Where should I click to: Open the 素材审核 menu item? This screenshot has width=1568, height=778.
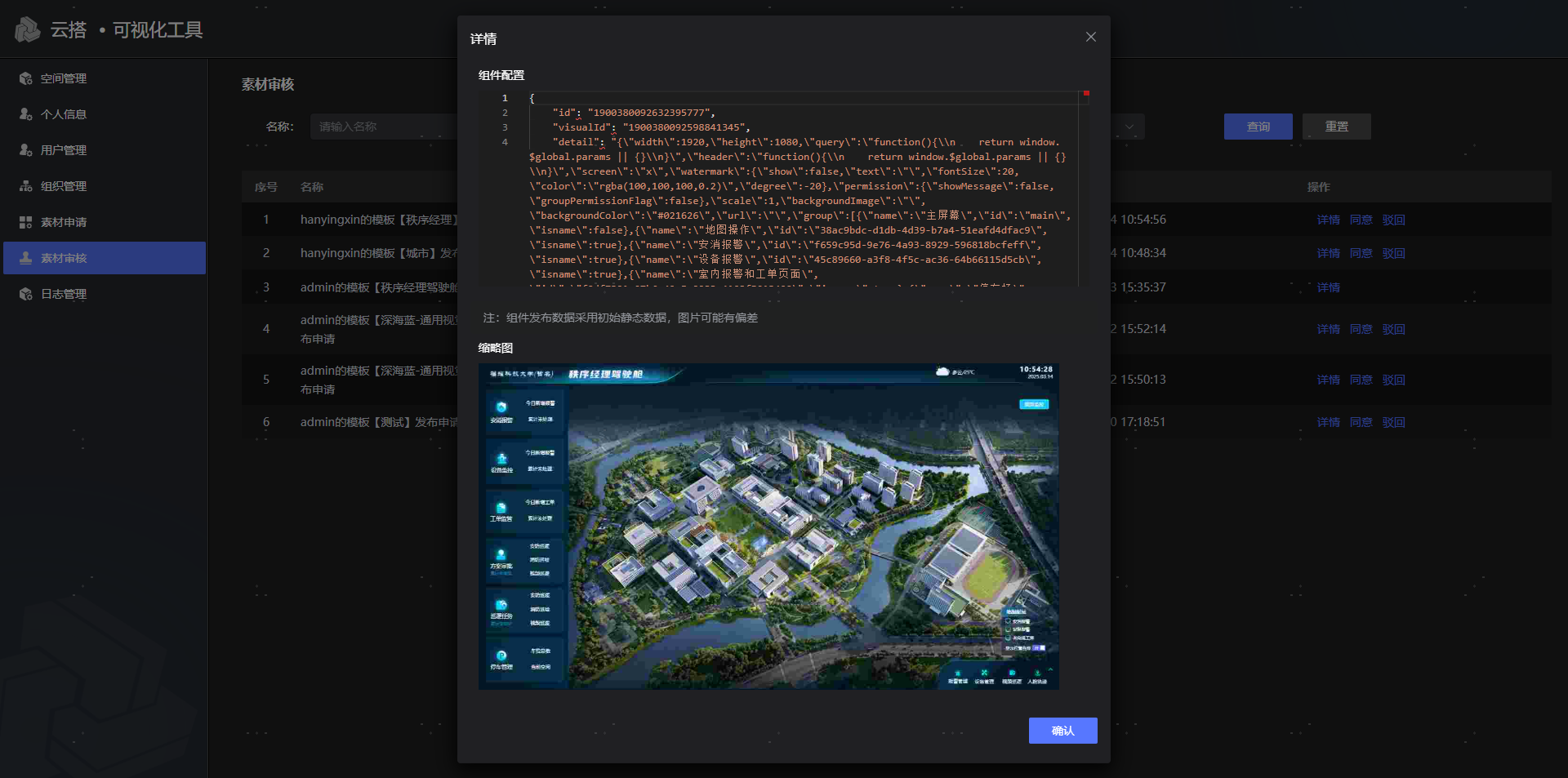(x=64, y=258)
